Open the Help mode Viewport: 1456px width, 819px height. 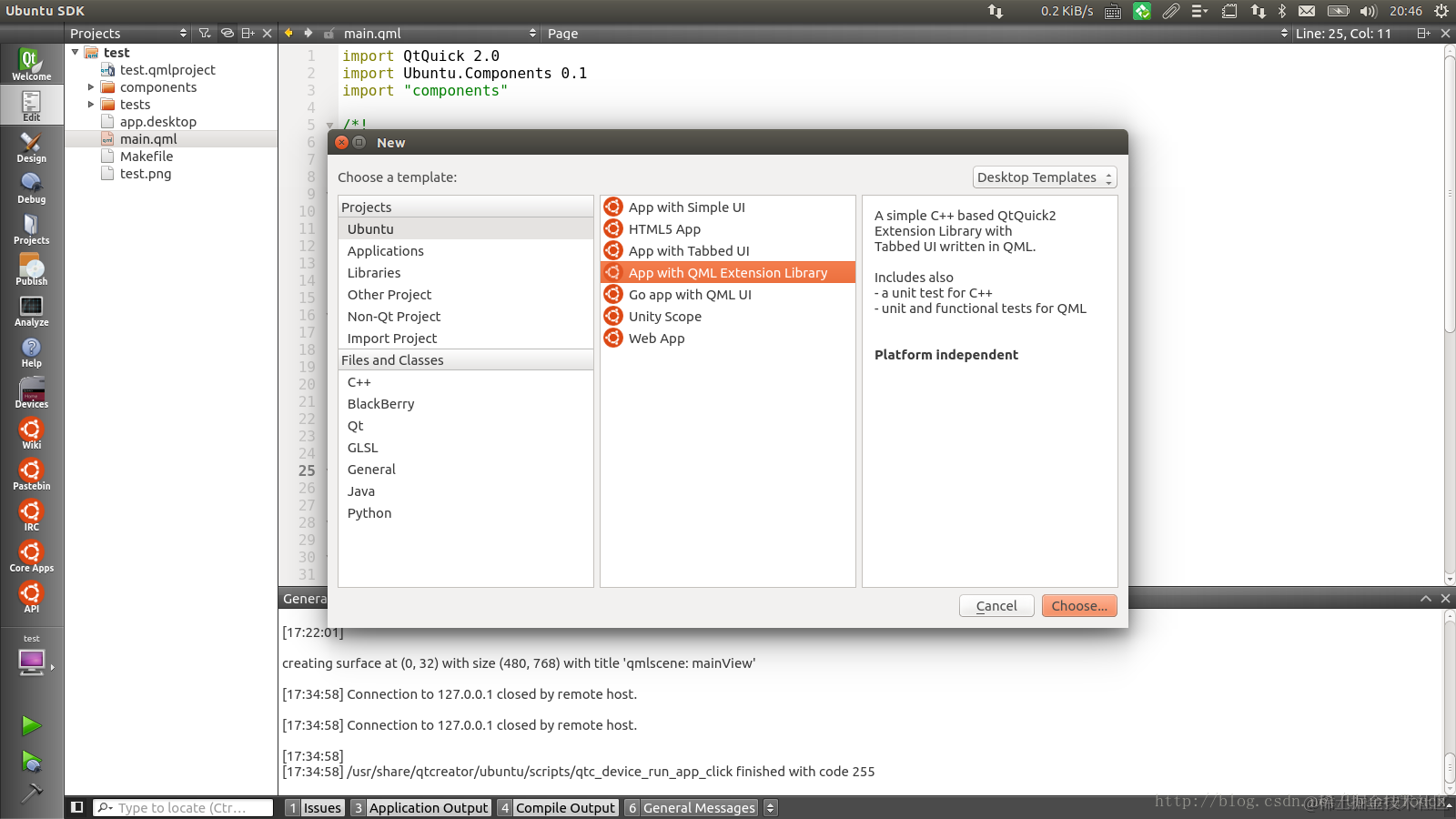click(31, 351)
